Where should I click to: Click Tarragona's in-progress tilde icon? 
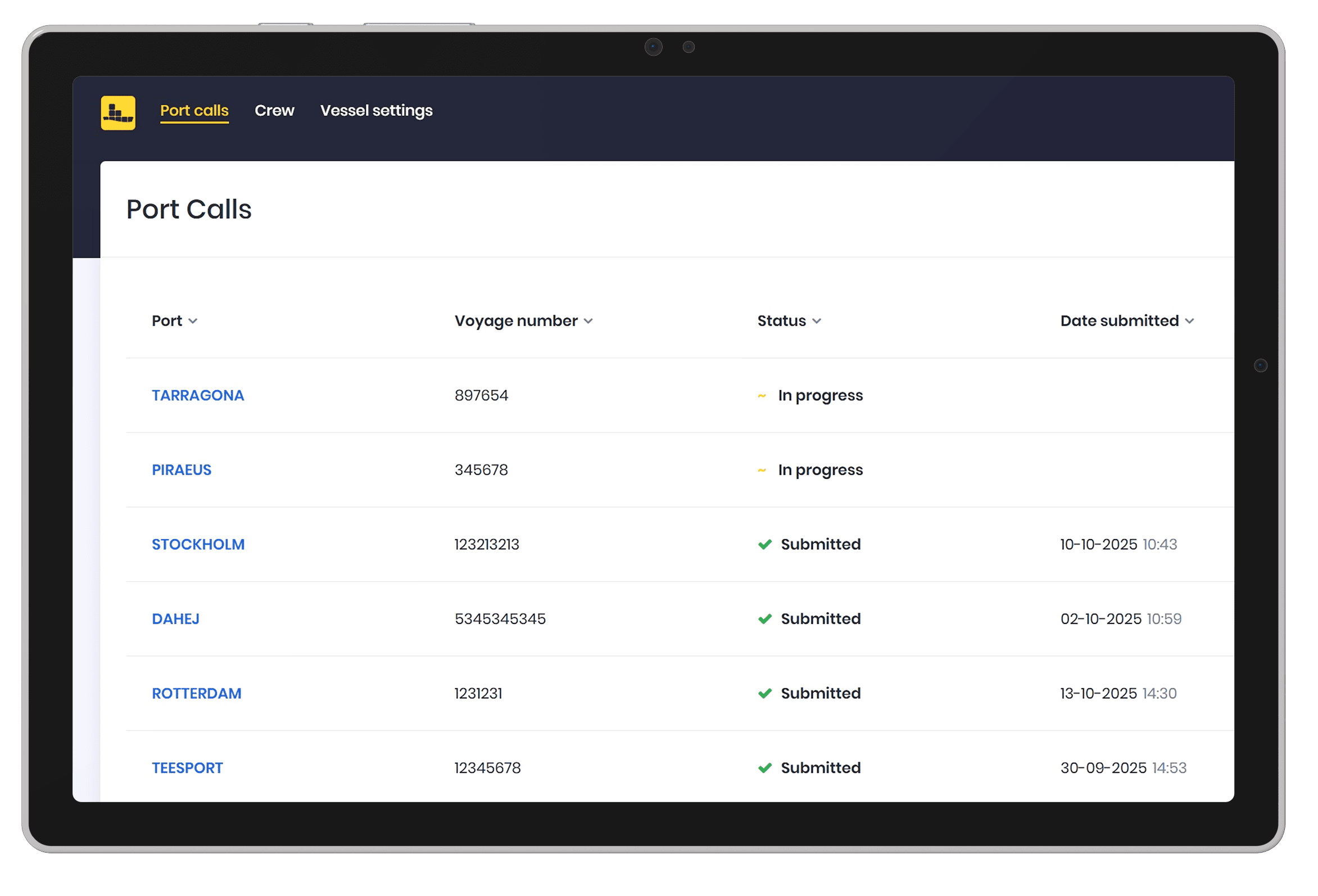(x=762, y=396)
